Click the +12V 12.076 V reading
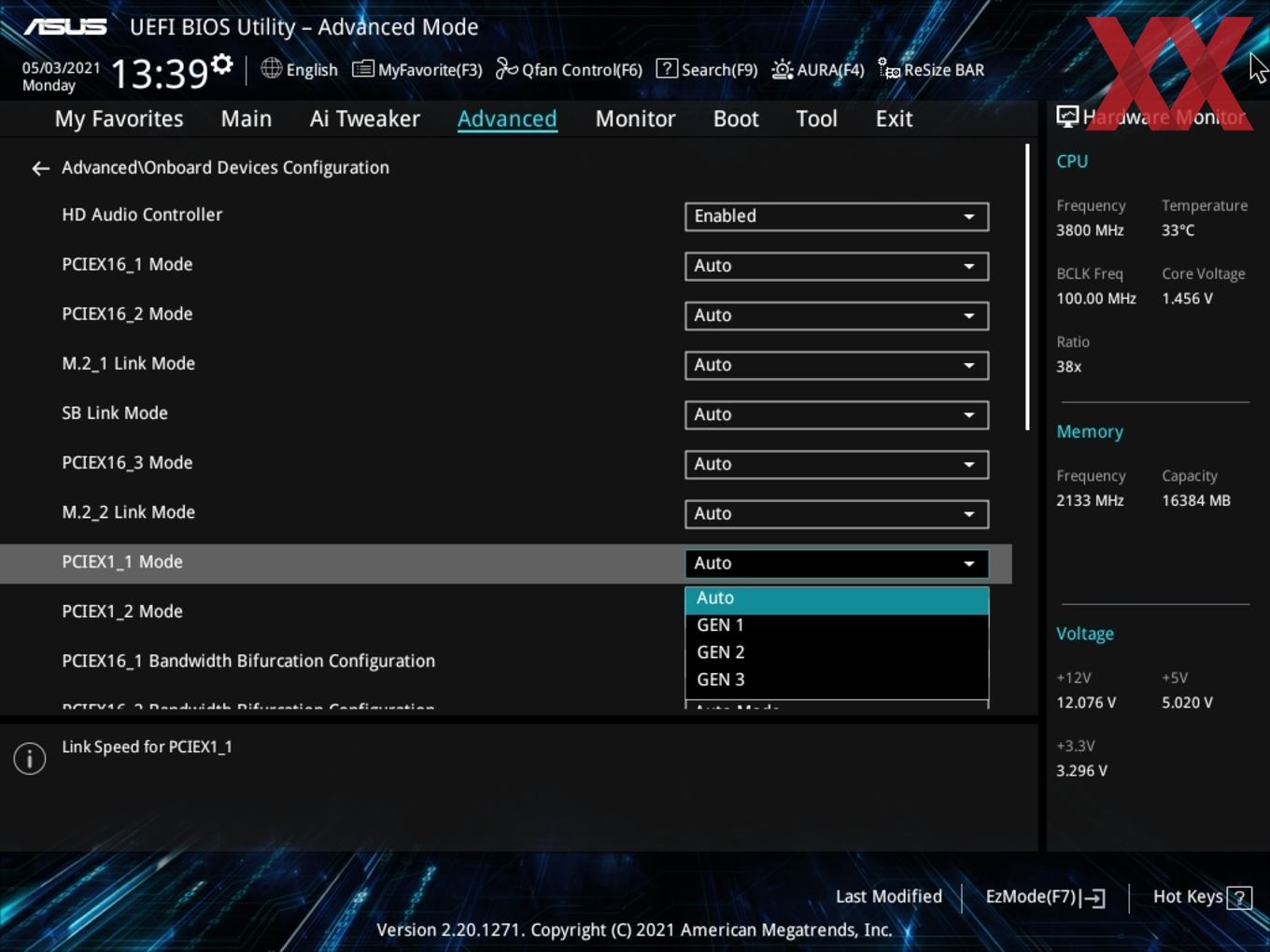The width and height of the screenshot is (1270, 952). click(1086, 703)
